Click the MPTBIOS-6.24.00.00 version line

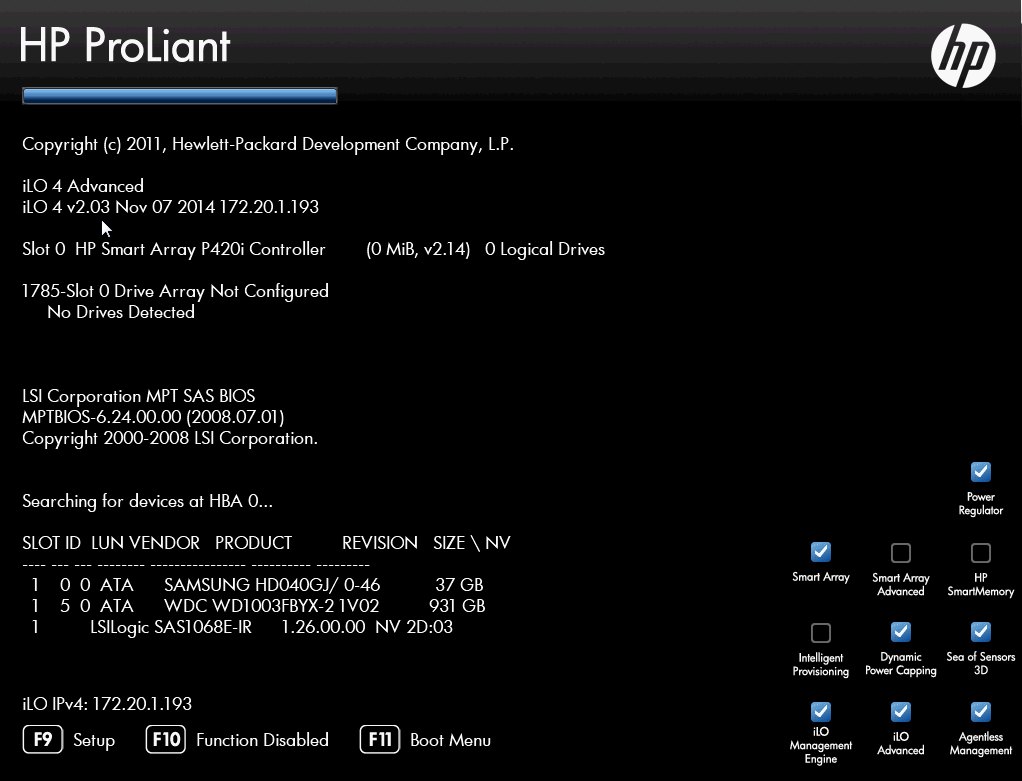(153, 417)
